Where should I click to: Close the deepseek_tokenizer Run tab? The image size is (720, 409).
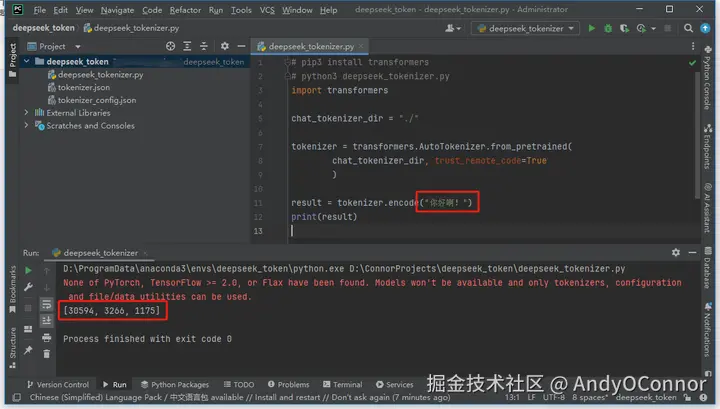click(145, 253)
